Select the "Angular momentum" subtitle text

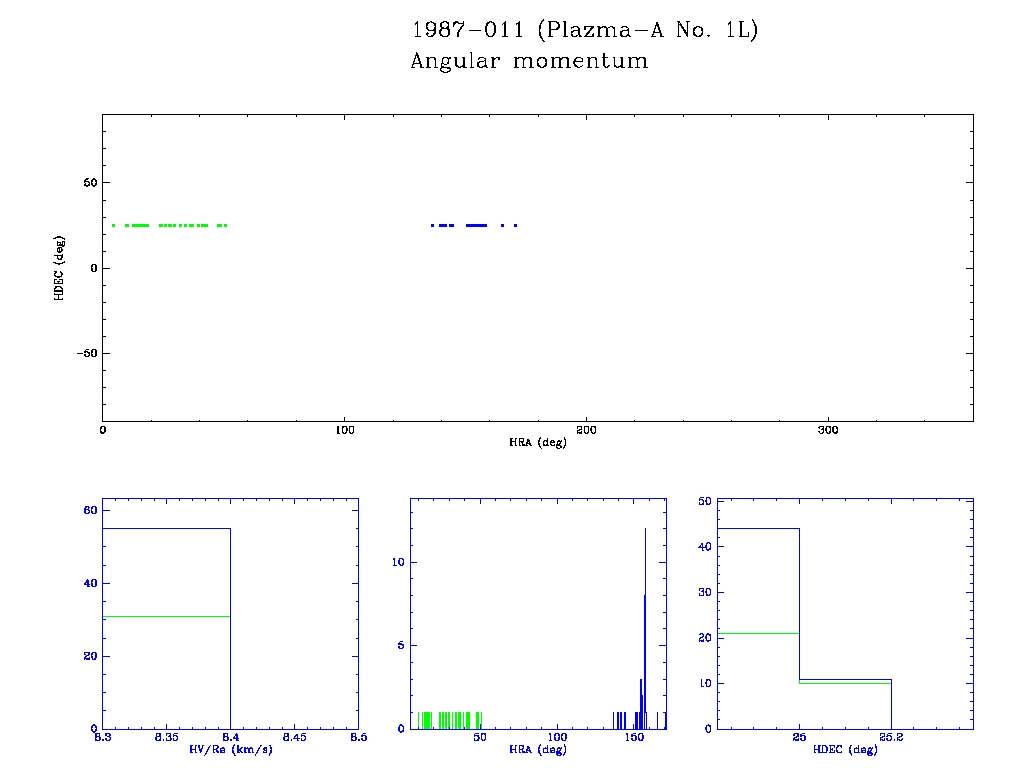(529, 62)
